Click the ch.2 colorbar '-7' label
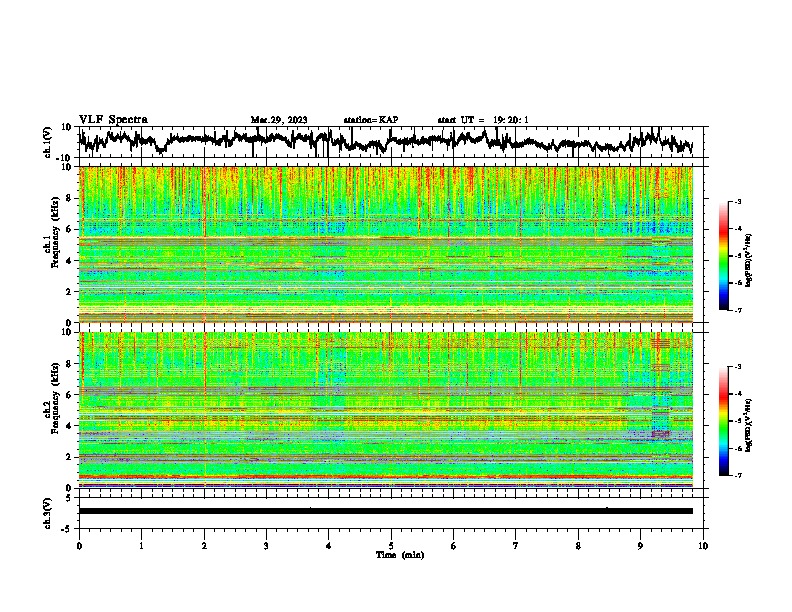792x612 pixels. click(x=737, y=475)
